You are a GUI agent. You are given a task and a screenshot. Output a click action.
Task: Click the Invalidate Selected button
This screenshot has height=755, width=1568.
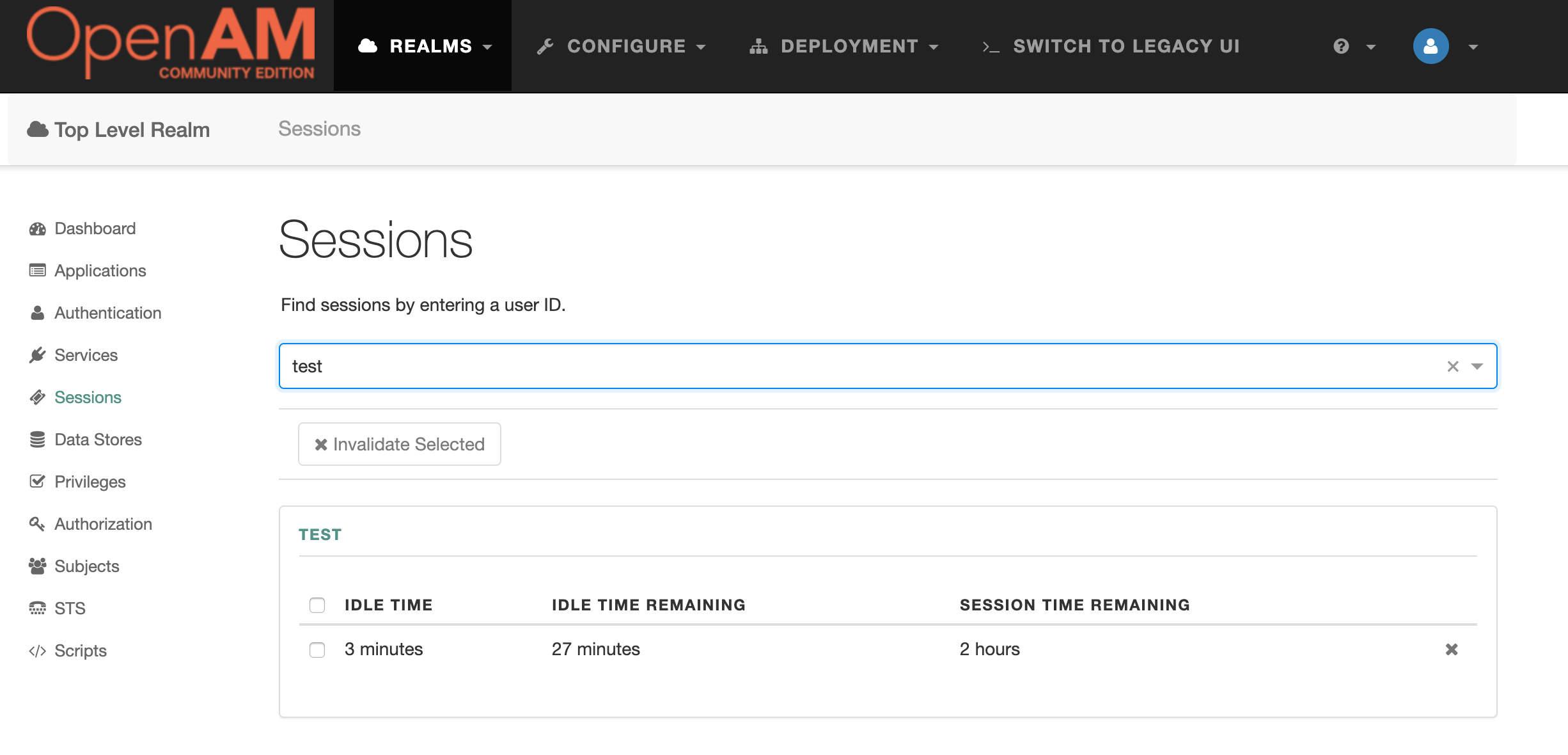(x=399, y=443)
